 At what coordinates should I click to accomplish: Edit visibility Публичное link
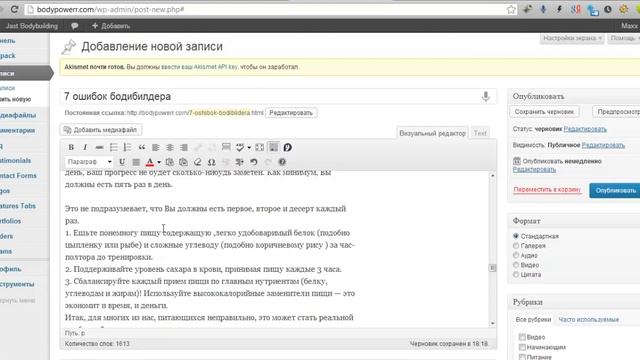(x=603, y=145)
